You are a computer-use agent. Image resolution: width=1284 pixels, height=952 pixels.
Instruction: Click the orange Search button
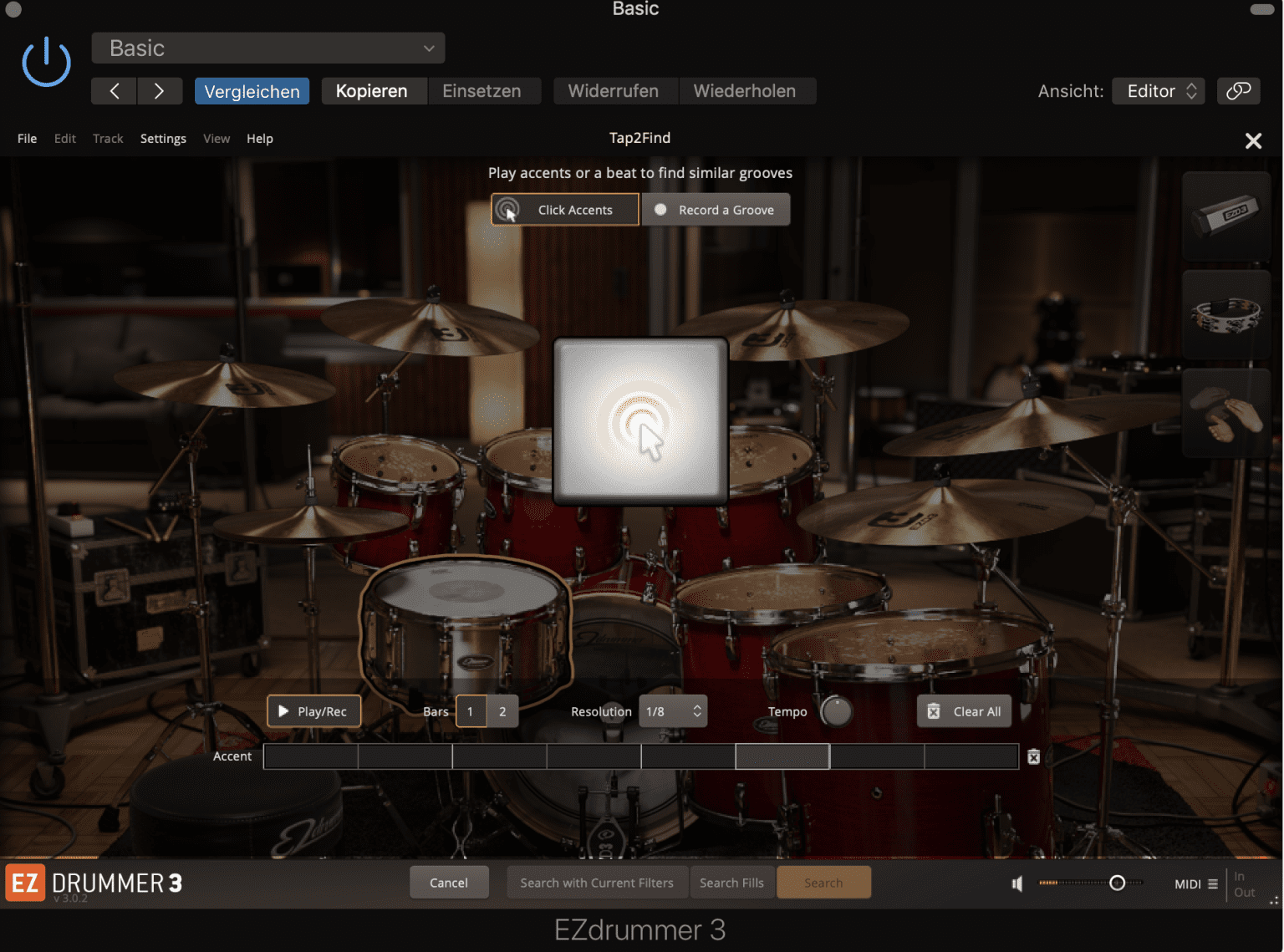point(823,883)
